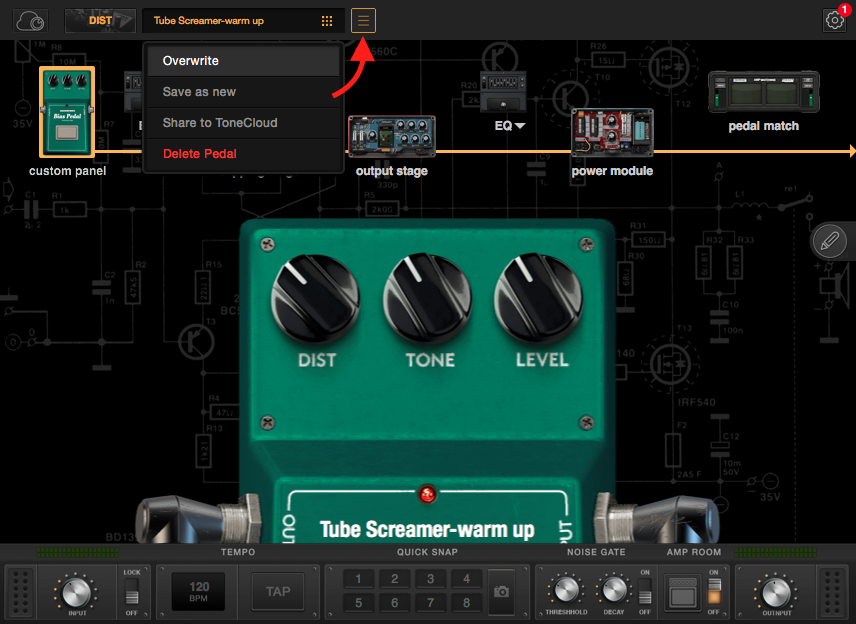
Task: Expand the EQ dropdown arrow
Action: (520, 126)
